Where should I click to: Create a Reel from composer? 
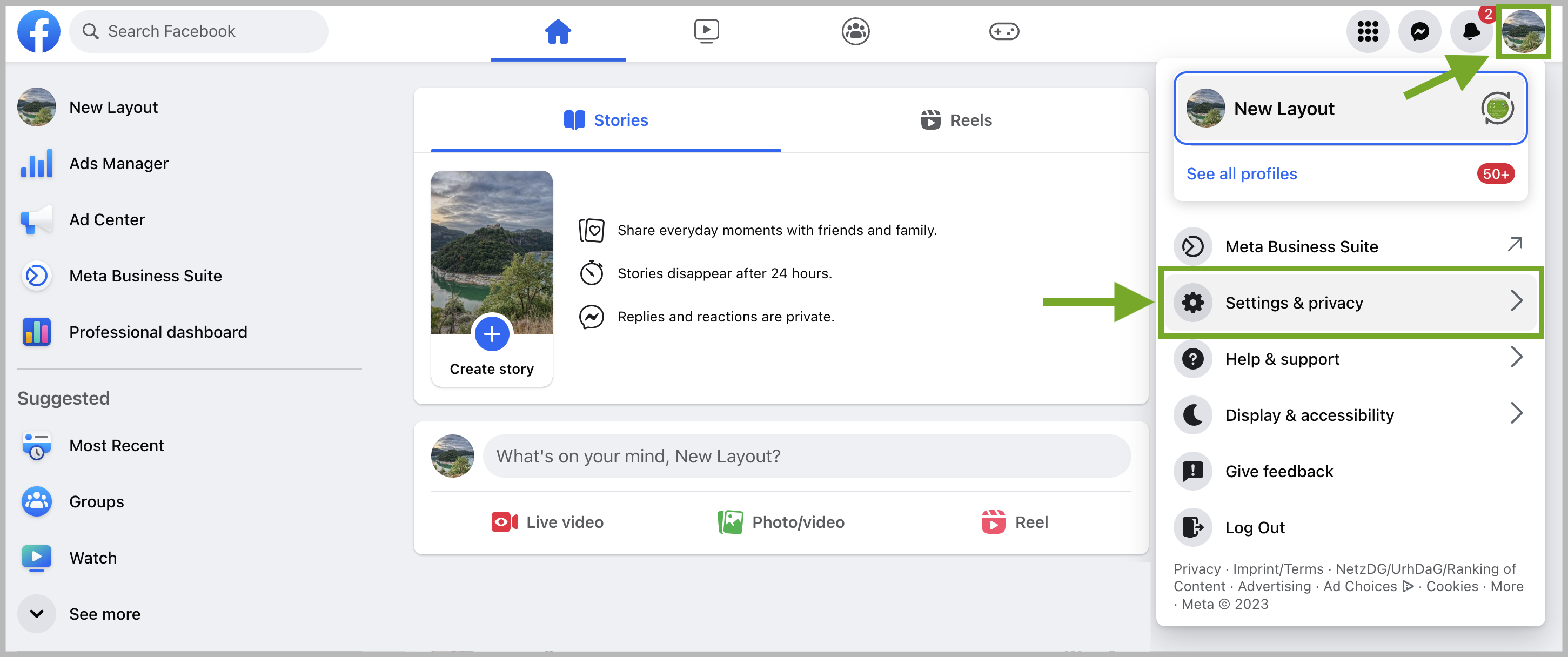click(x=1014, y=522)
